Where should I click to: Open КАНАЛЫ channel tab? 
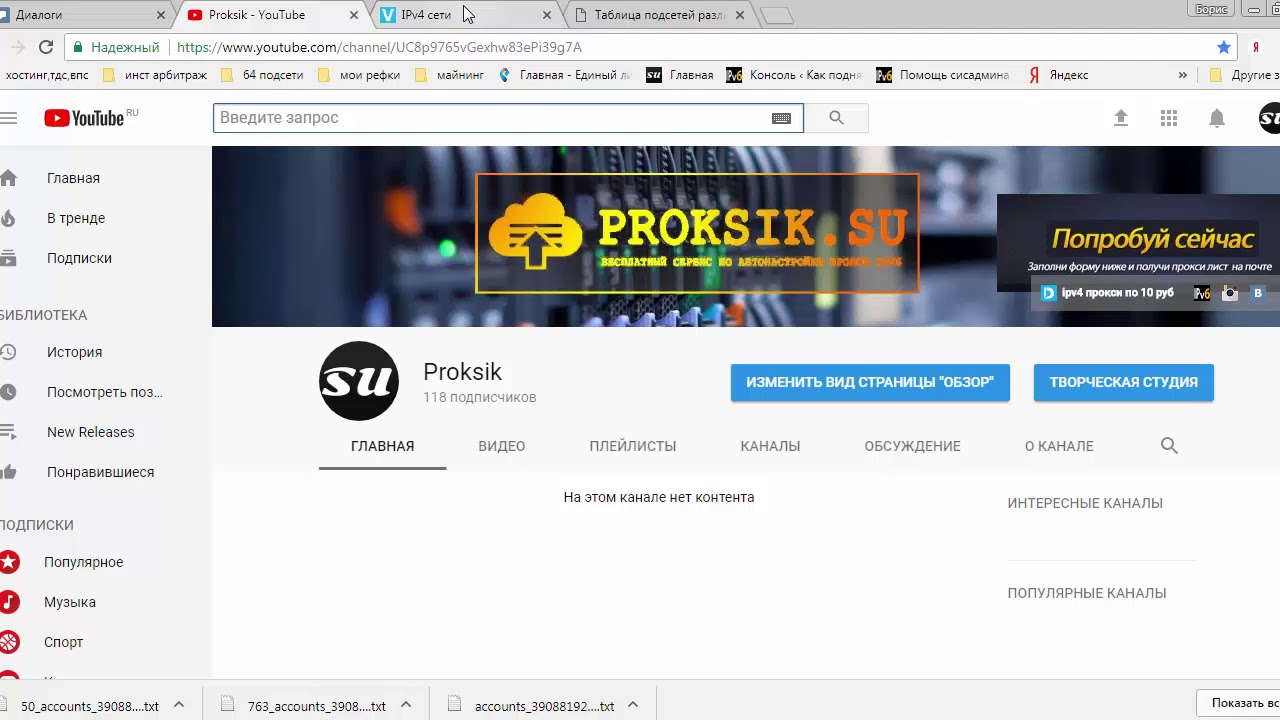point(770,446)
